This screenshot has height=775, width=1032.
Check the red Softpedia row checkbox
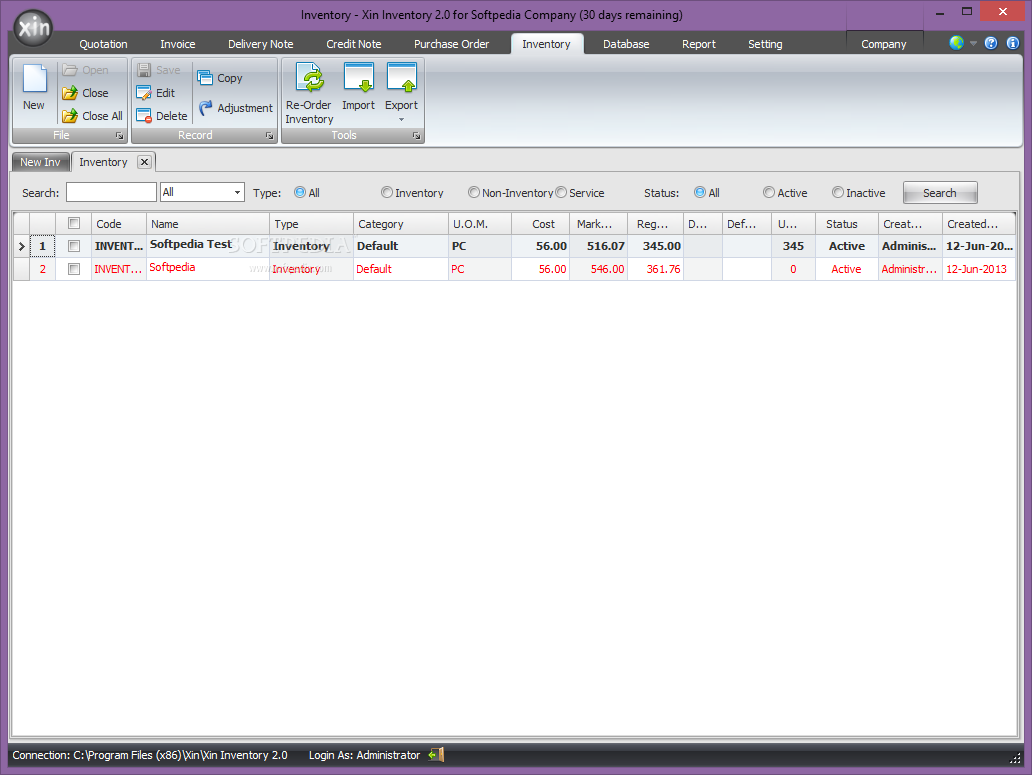(x=74, y=269)
